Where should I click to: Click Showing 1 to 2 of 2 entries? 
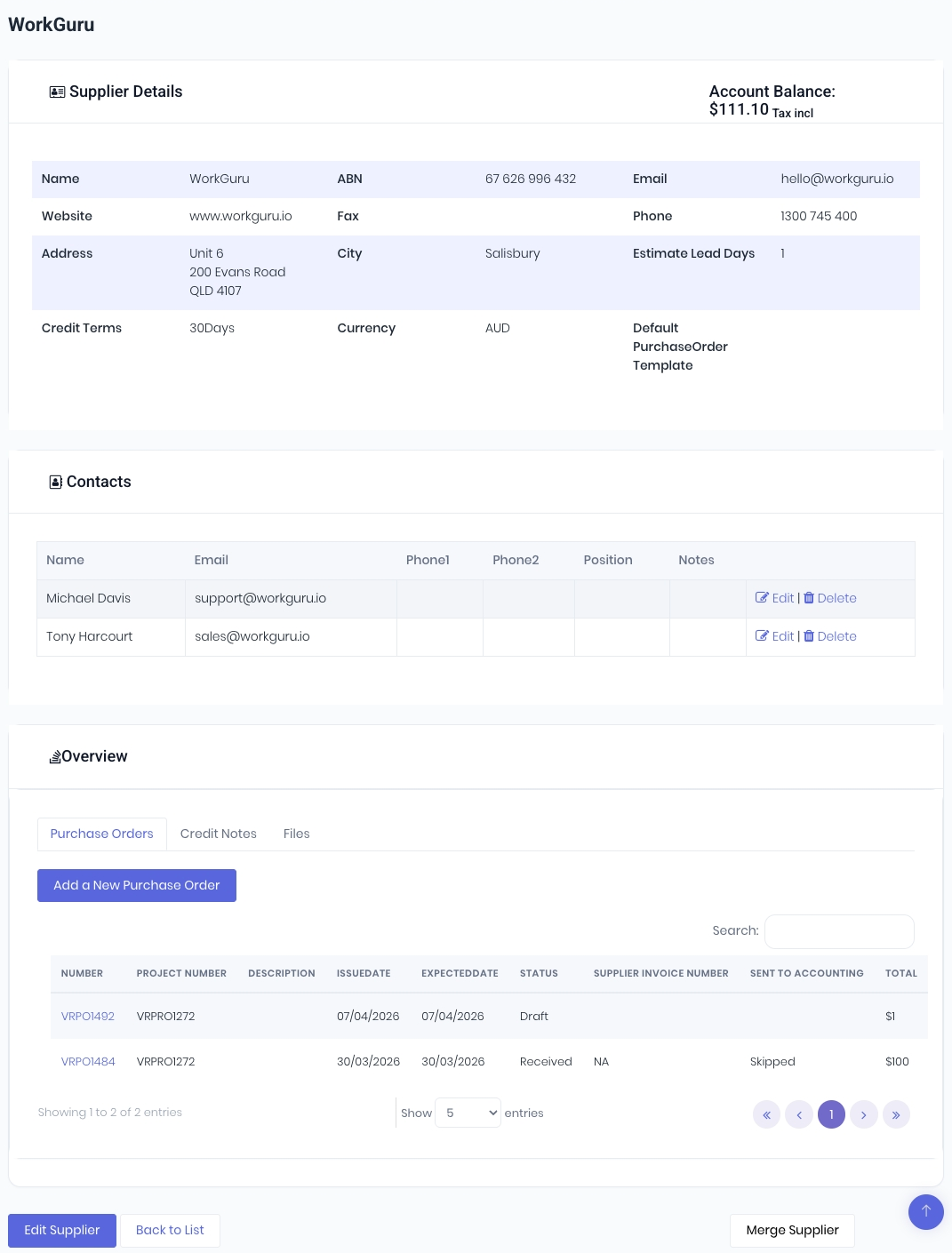point(110,1113)
